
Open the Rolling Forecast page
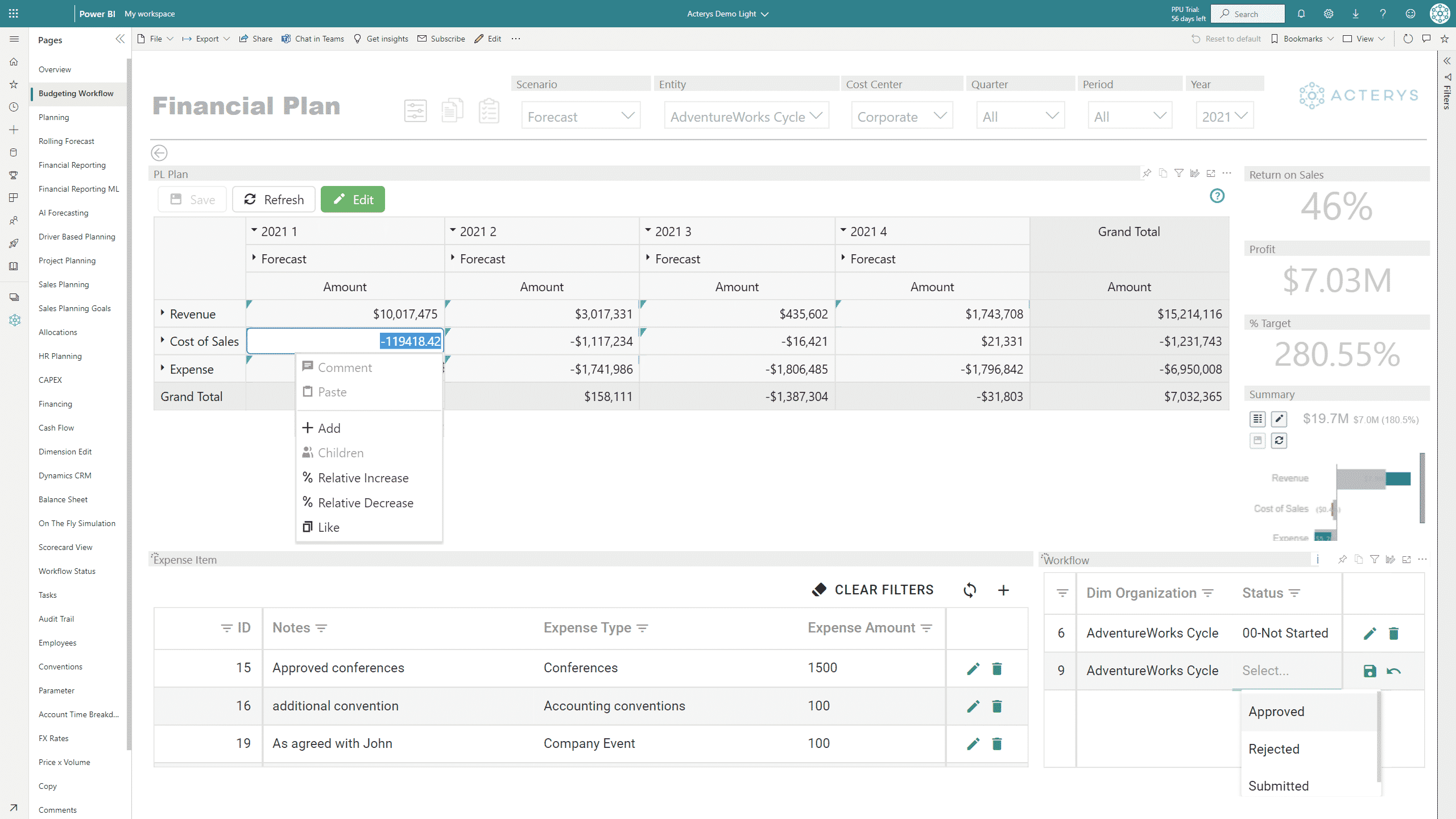pos(67,141)
